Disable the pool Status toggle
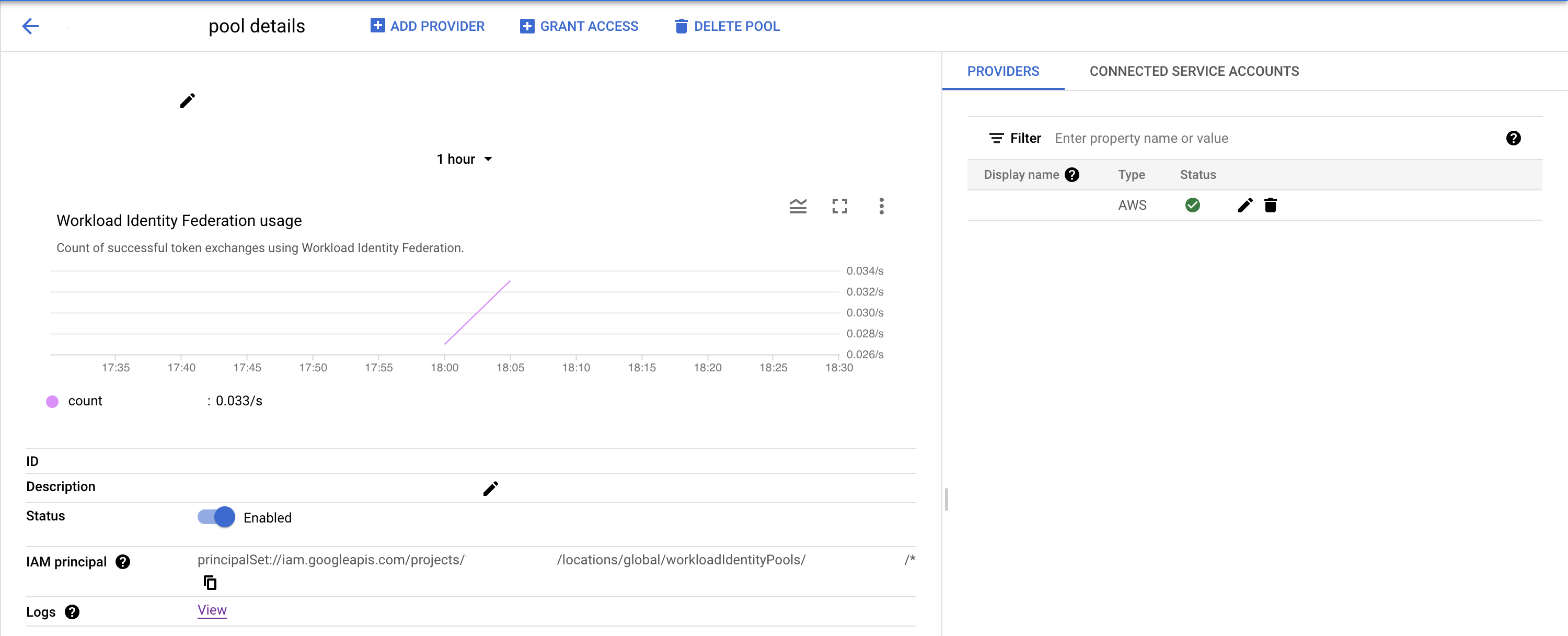This screenshot has height=636, width=1568. point(217,517)
